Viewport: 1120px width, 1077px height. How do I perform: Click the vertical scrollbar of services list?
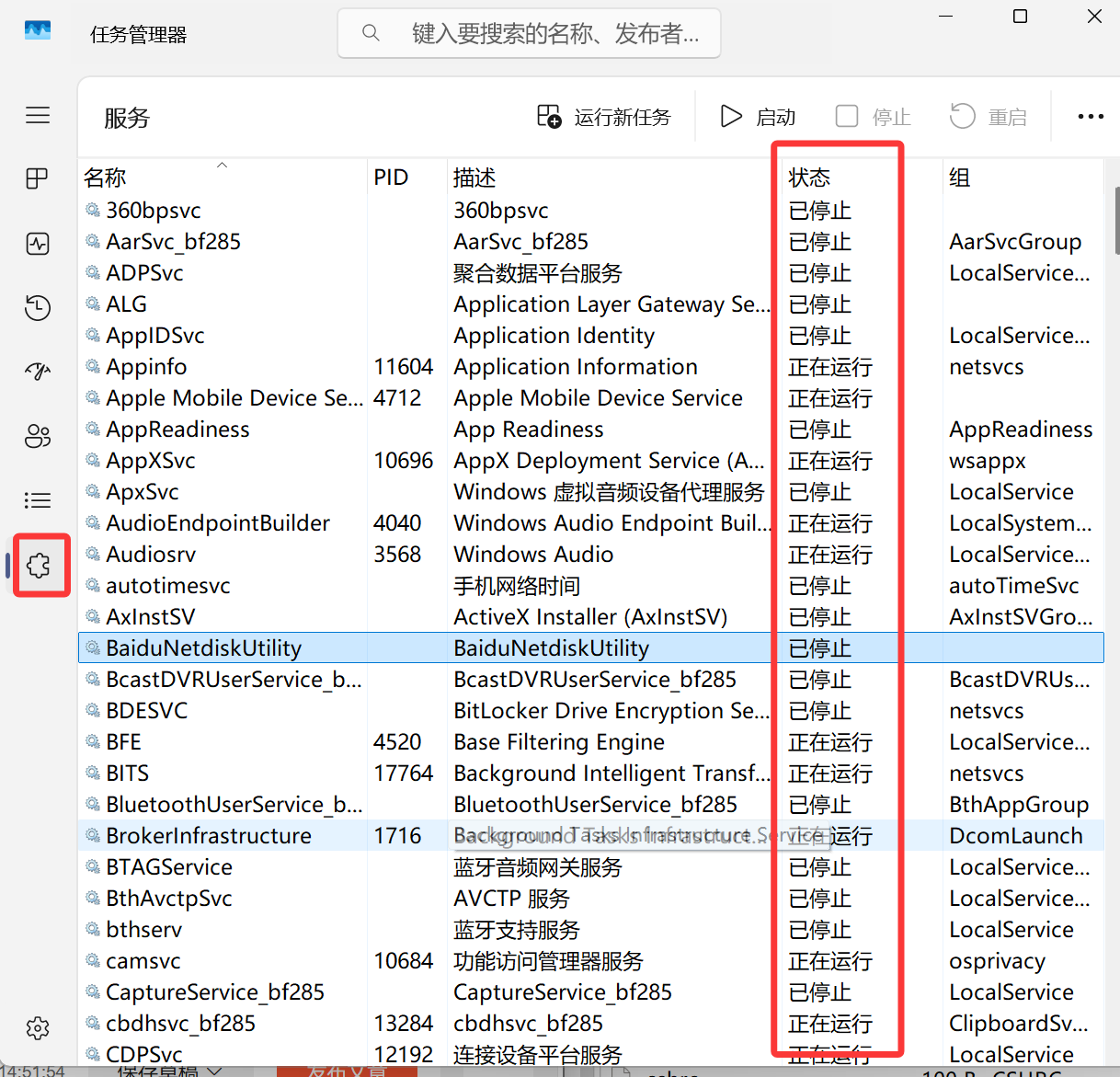coord(1115,221)
